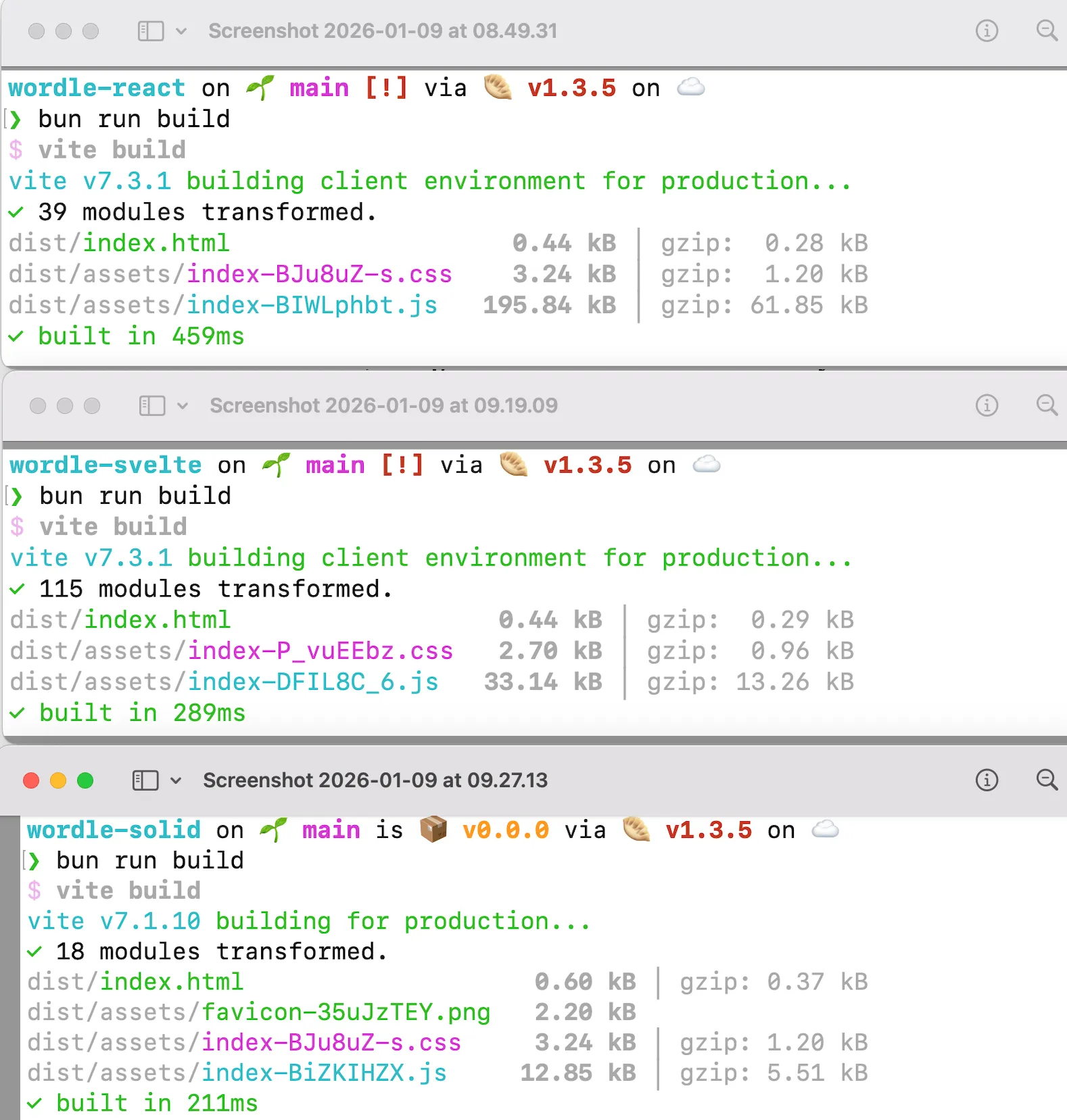Viewport: 1067px width, 1120px height.
Task: Open the info inspector in the 09.19.09 screenshot window
Action: (x=987, y=406)
